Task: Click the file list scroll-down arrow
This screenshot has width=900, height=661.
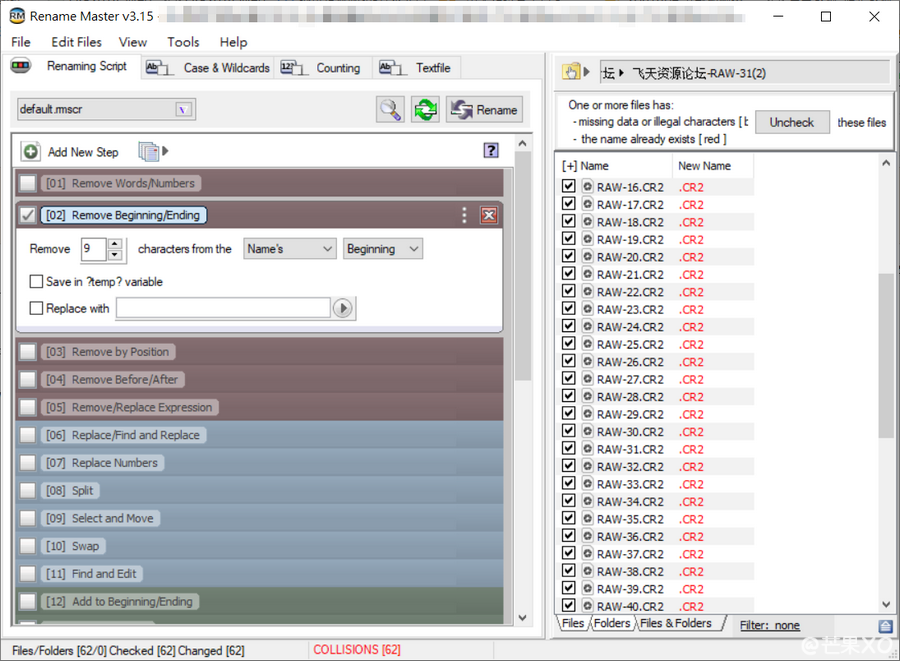Action: (886, 604)
